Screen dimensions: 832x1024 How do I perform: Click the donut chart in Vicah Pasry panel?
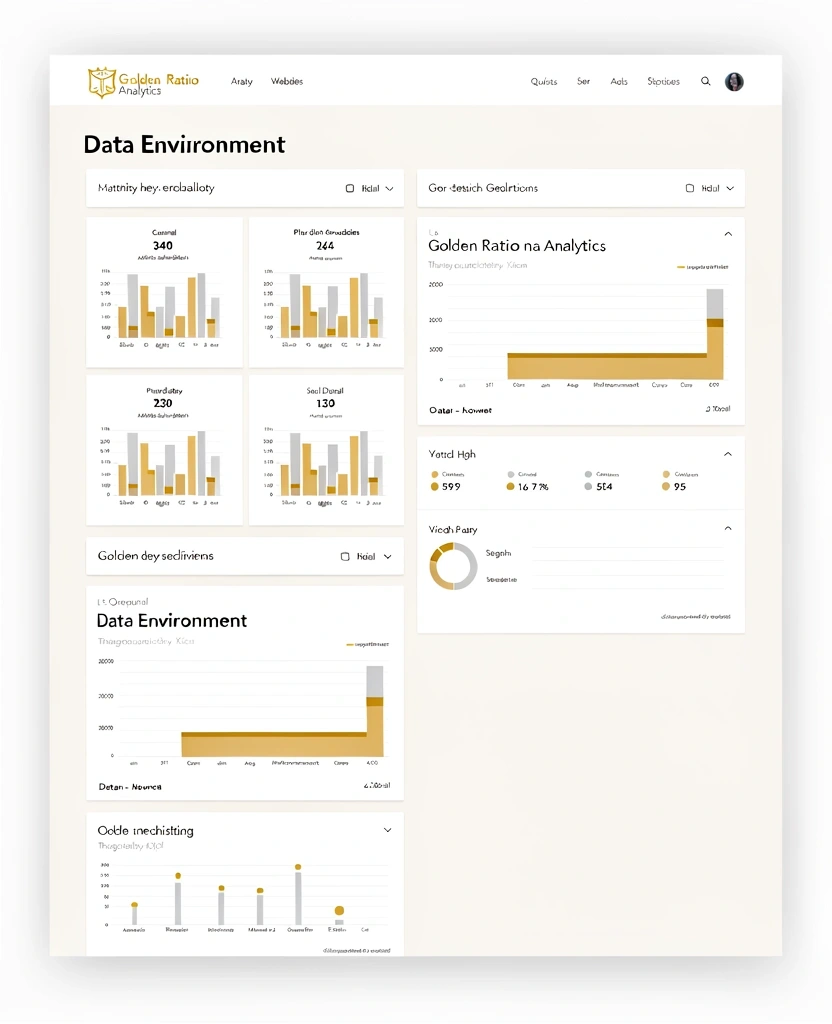pos(452,565)
